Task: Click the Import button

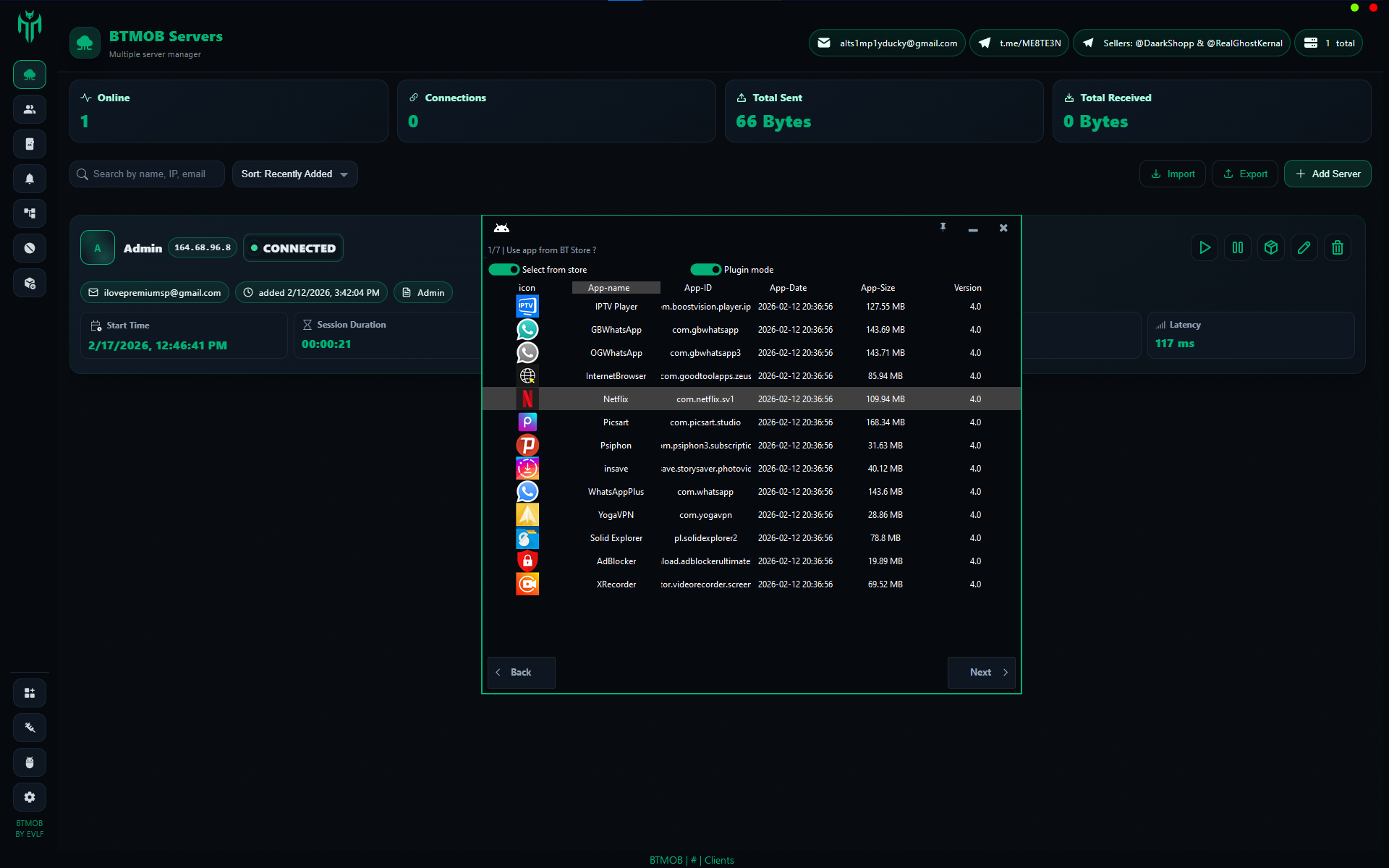Action: tap(1173, 174)
